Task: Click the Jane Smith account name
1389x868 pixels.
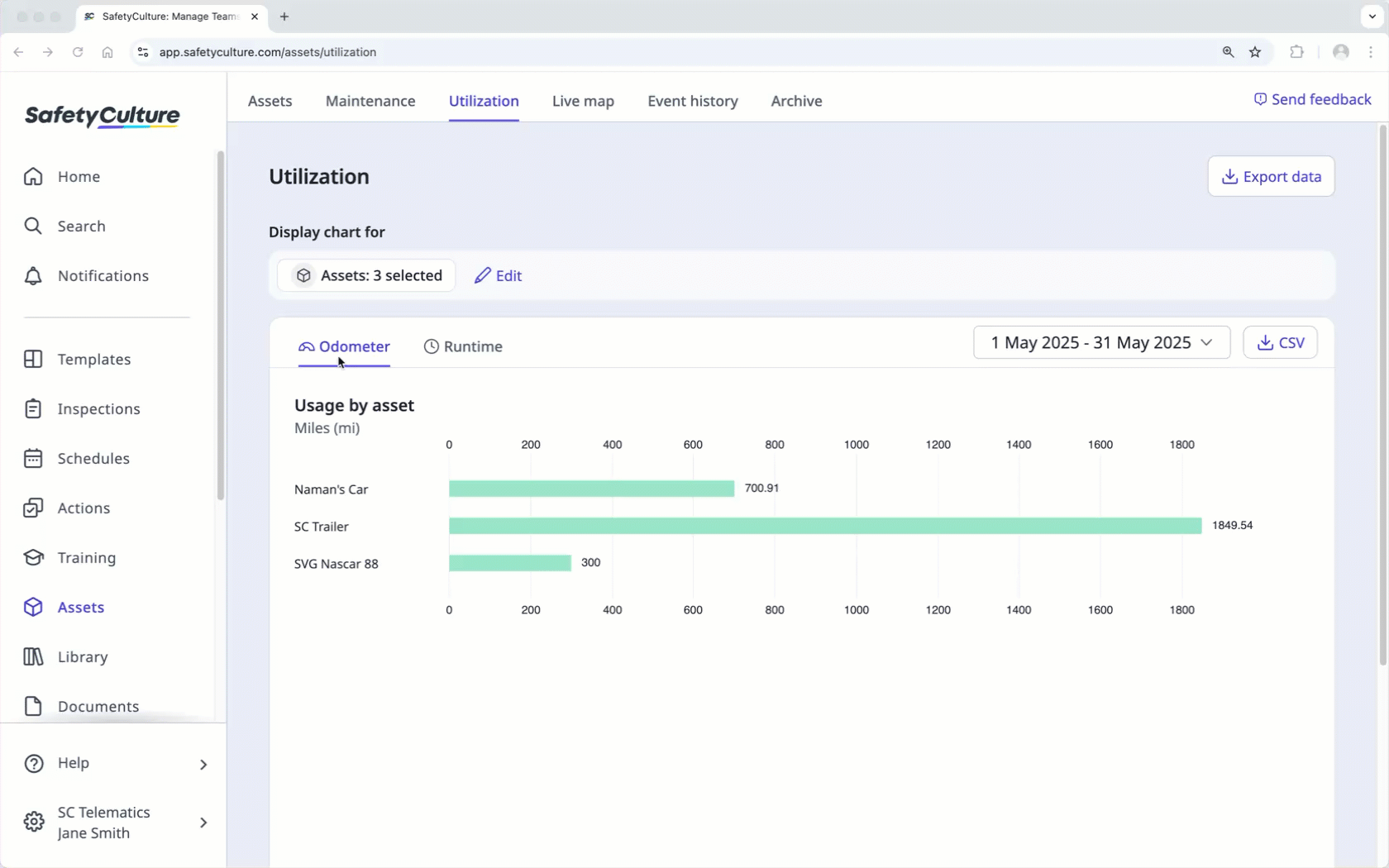Action: (x=93, y=833)
